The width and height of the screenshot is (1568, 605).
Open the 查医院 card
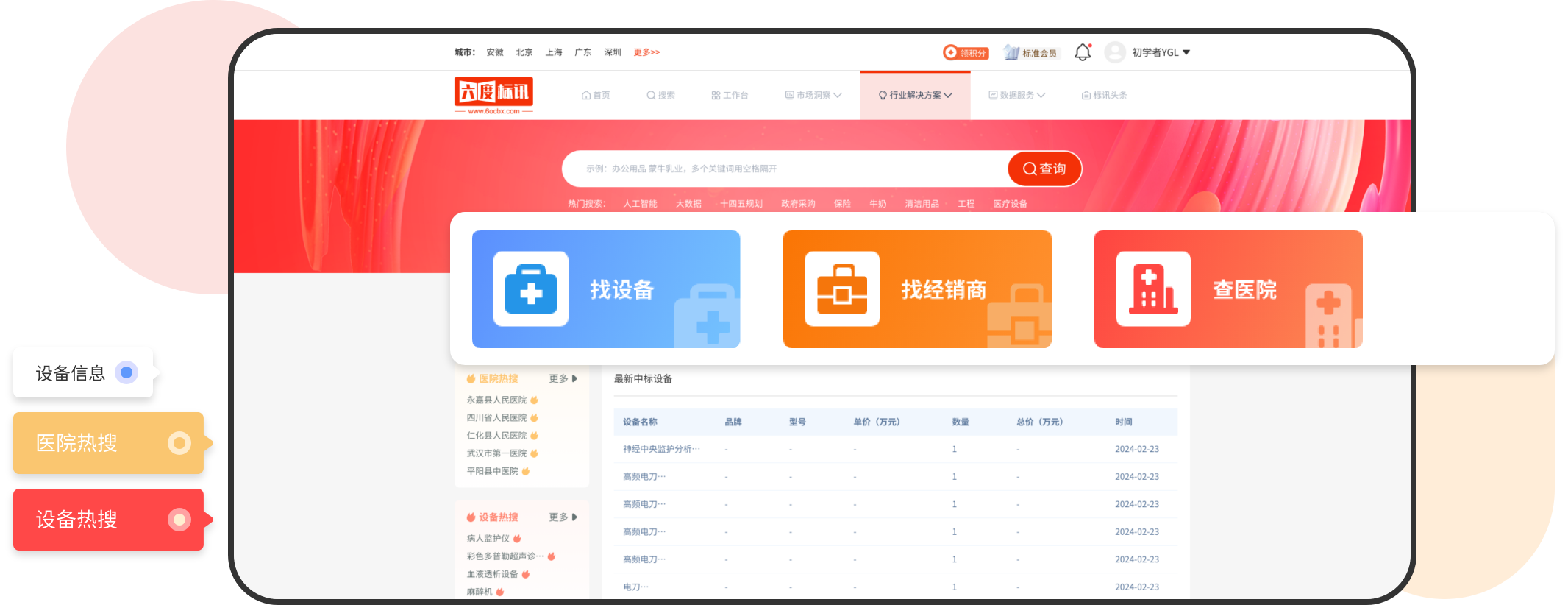point(1228,289)
